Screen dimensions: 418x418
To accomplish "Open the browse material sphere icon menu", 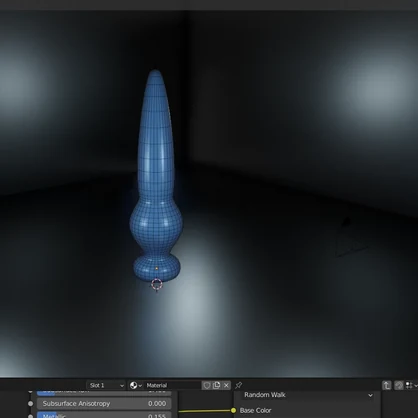I will (135, 385).
